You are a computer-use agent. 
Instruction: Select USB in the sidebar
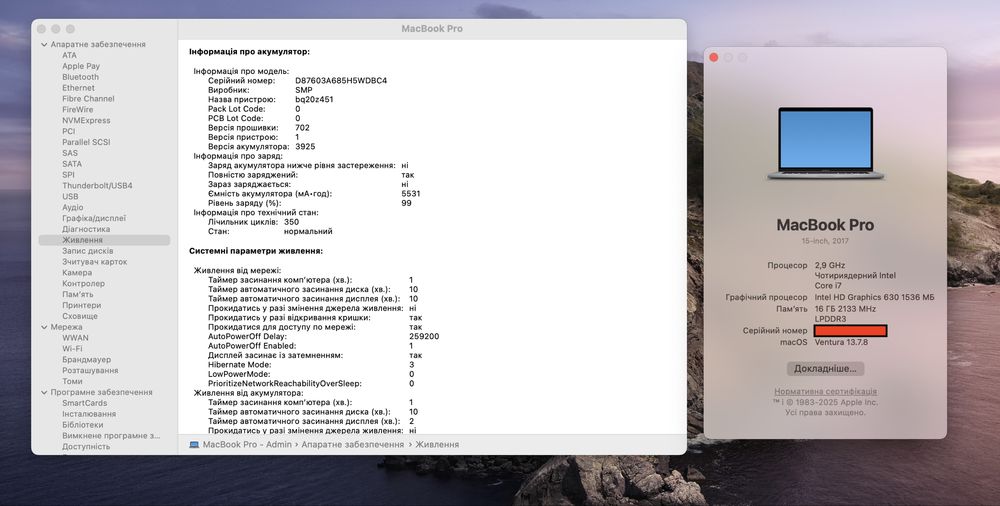70,197
